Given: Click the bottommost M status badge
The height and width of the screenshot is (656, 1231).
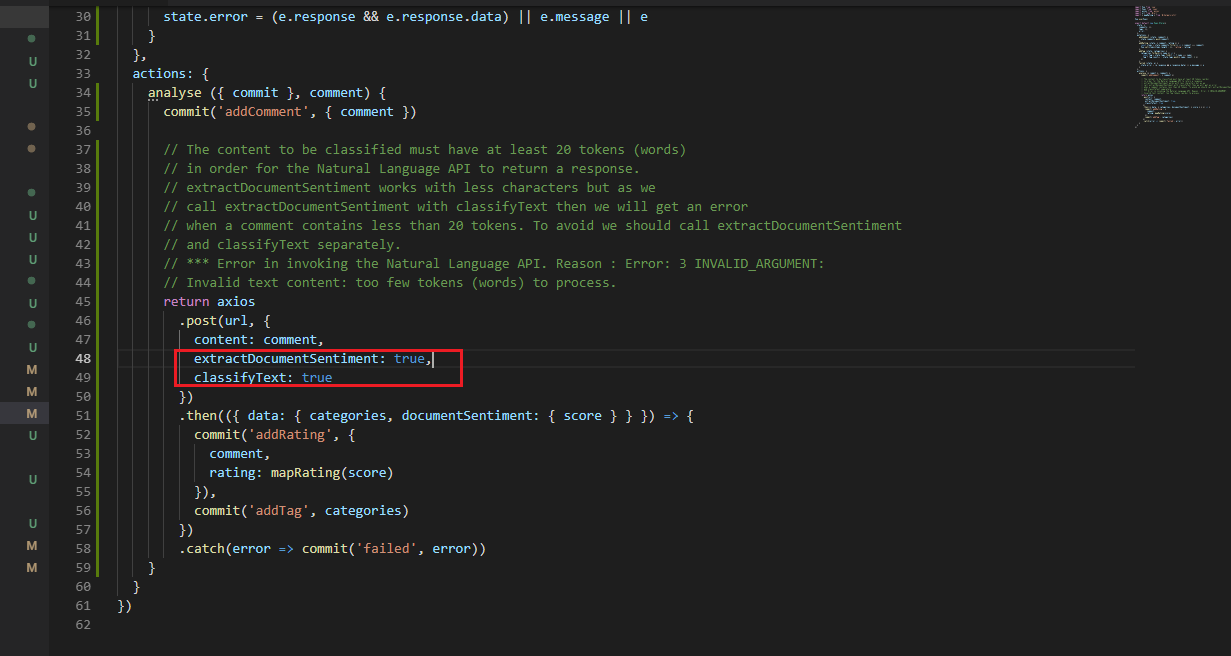Looking at the screenshot, I should (x=32, y=568).
